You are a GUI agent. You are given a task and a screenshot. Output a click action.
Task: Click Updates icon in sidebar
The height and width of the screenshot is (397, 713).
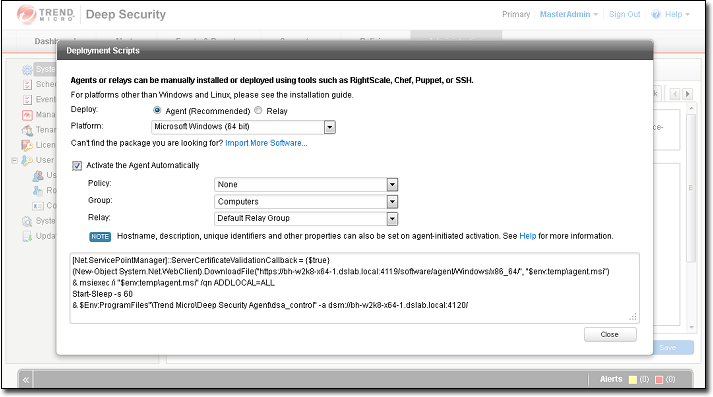click(x=27, y=236)
